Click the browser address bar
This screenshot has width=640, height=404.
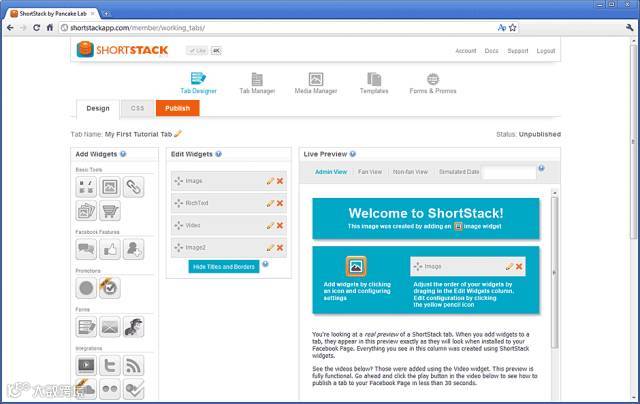click(x=278, y=28)
